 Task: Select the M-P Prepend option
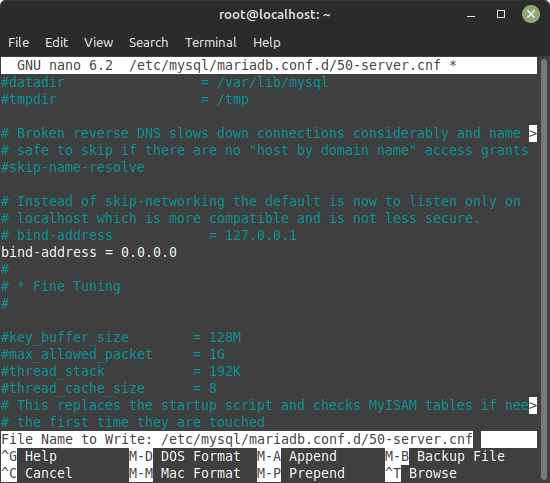tap(301, 473)
